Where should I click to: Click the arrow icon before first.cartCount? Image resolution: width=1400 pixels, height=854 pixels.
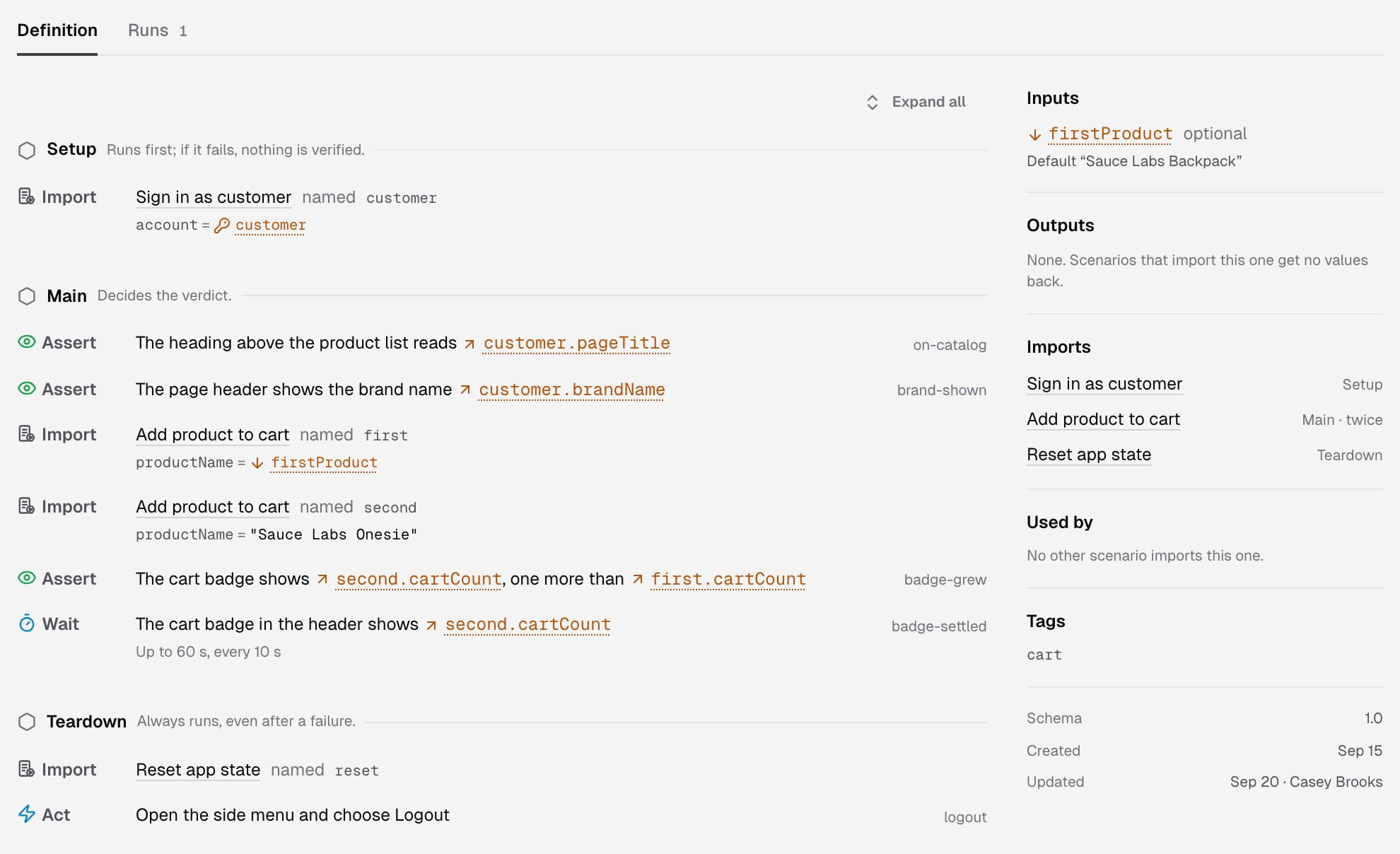[x=638, y=580]
